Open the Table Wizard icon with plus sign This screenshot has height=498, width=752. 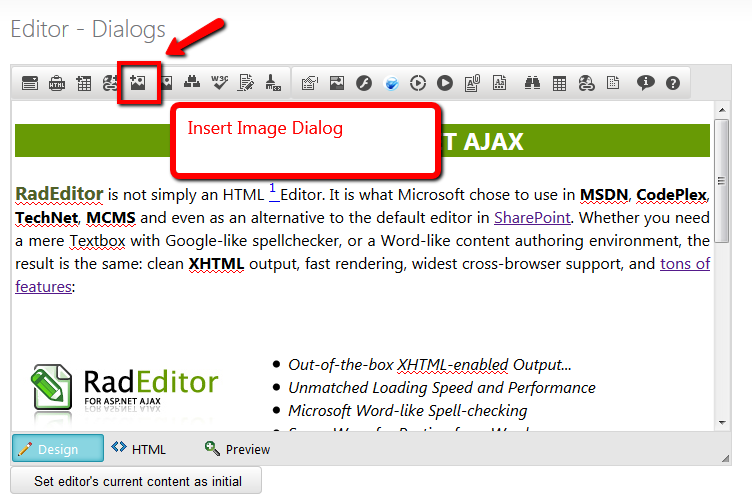click(84, 83)
